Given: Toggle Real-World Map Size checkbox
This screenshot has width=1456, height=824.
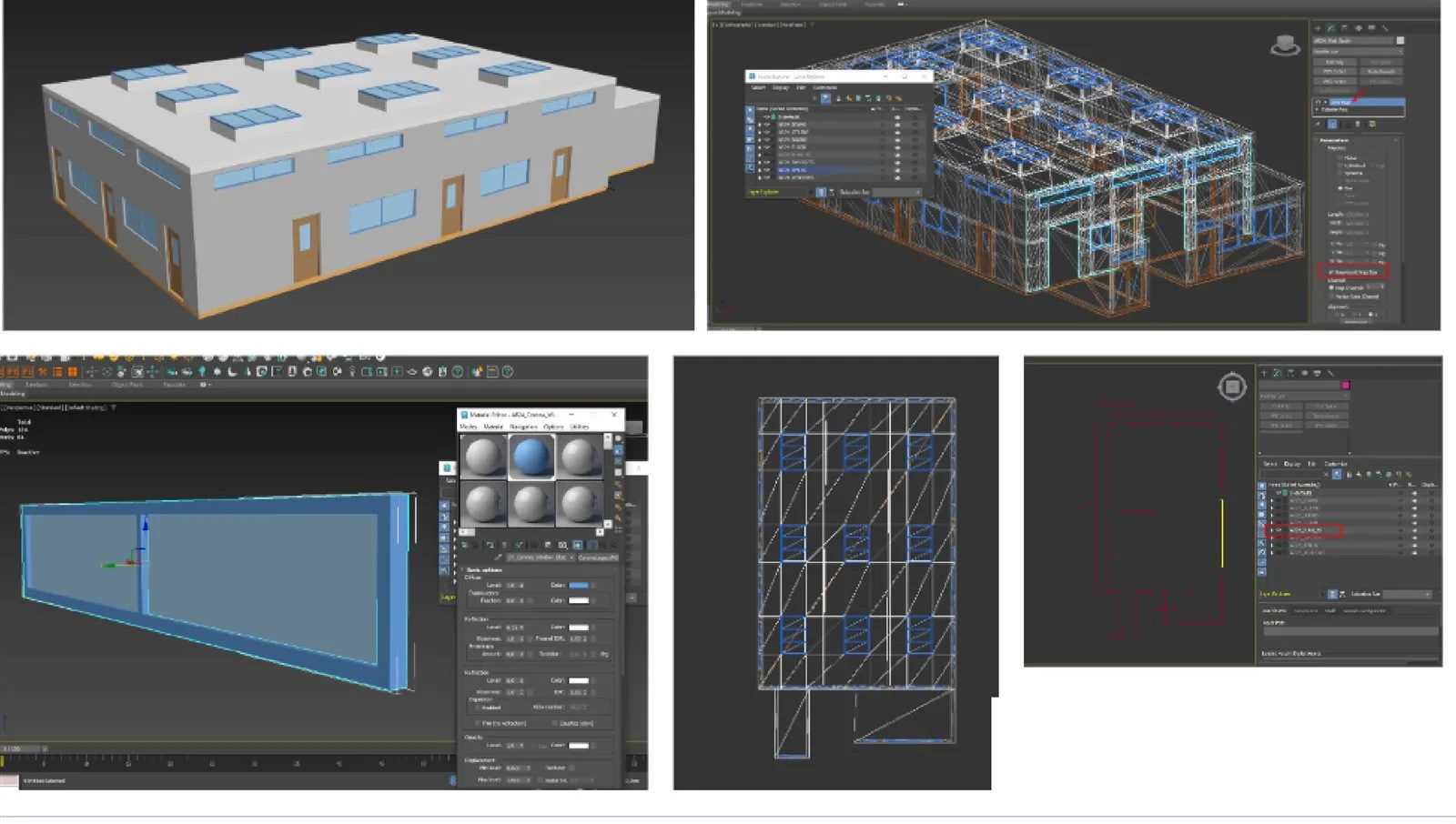Looking at the screenshot, I should point(1331,272).
